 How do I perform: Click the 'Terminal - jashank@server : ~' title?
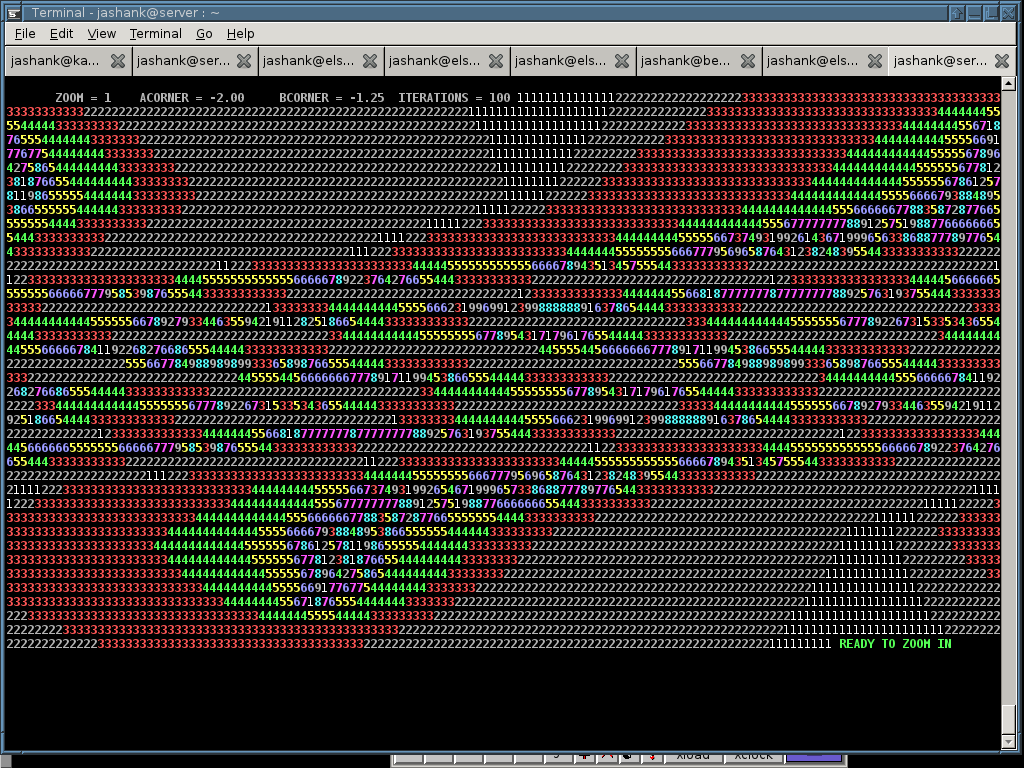click(125, 12)
